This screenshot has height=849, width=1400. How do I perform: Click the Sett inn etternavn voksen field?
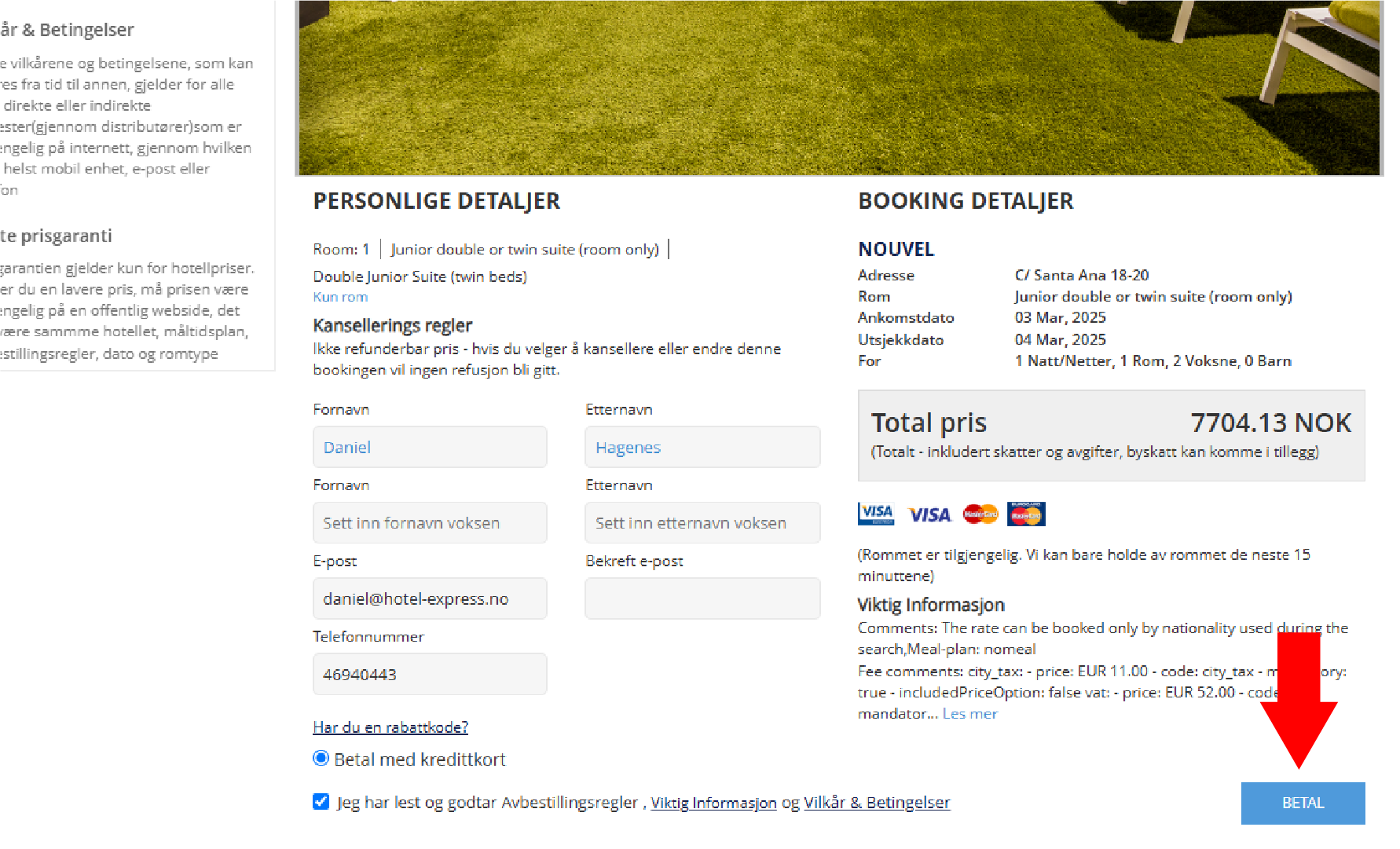point(702,522)
